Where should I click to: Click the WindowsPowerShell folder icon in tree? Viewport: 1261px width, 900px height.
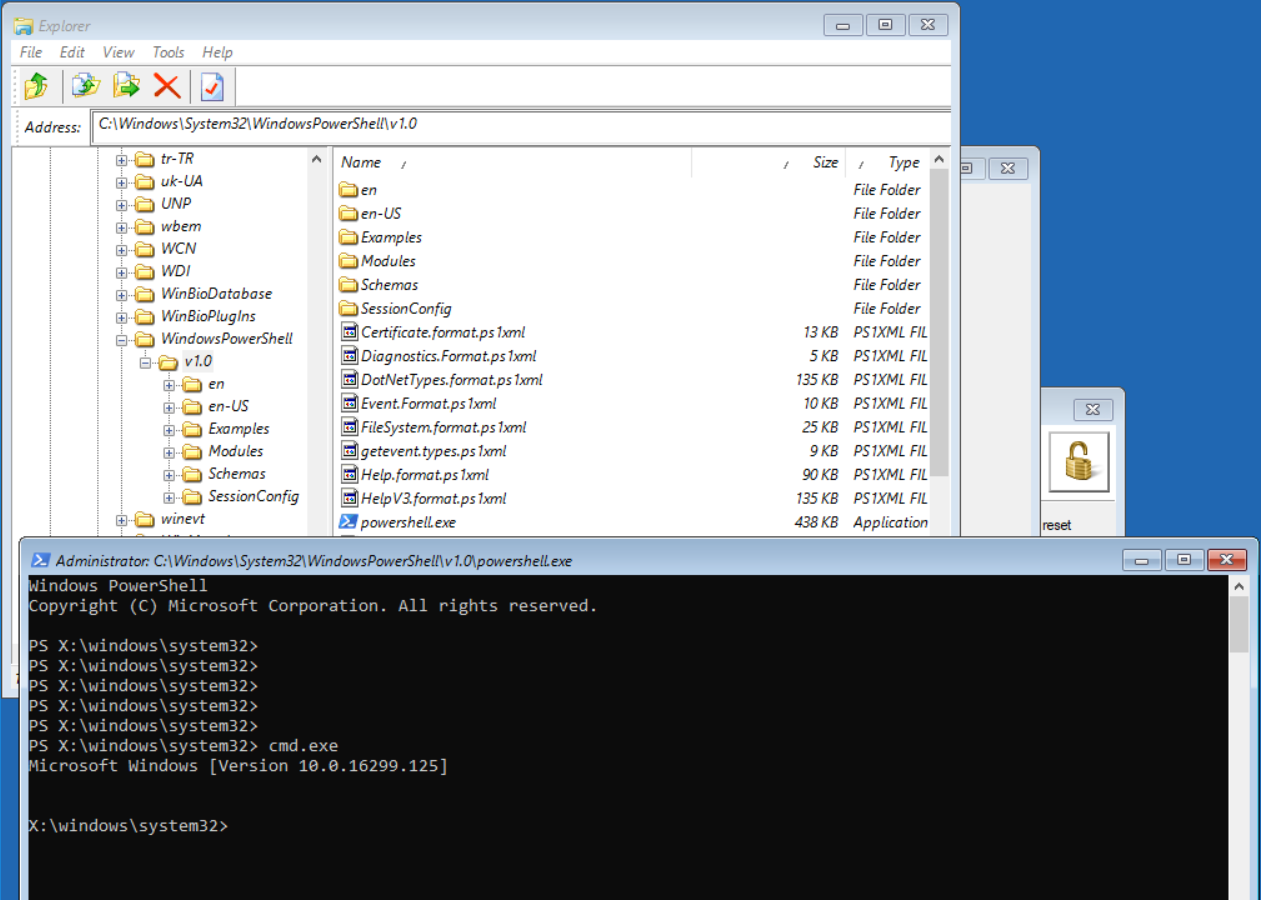[x=145, y=339]
